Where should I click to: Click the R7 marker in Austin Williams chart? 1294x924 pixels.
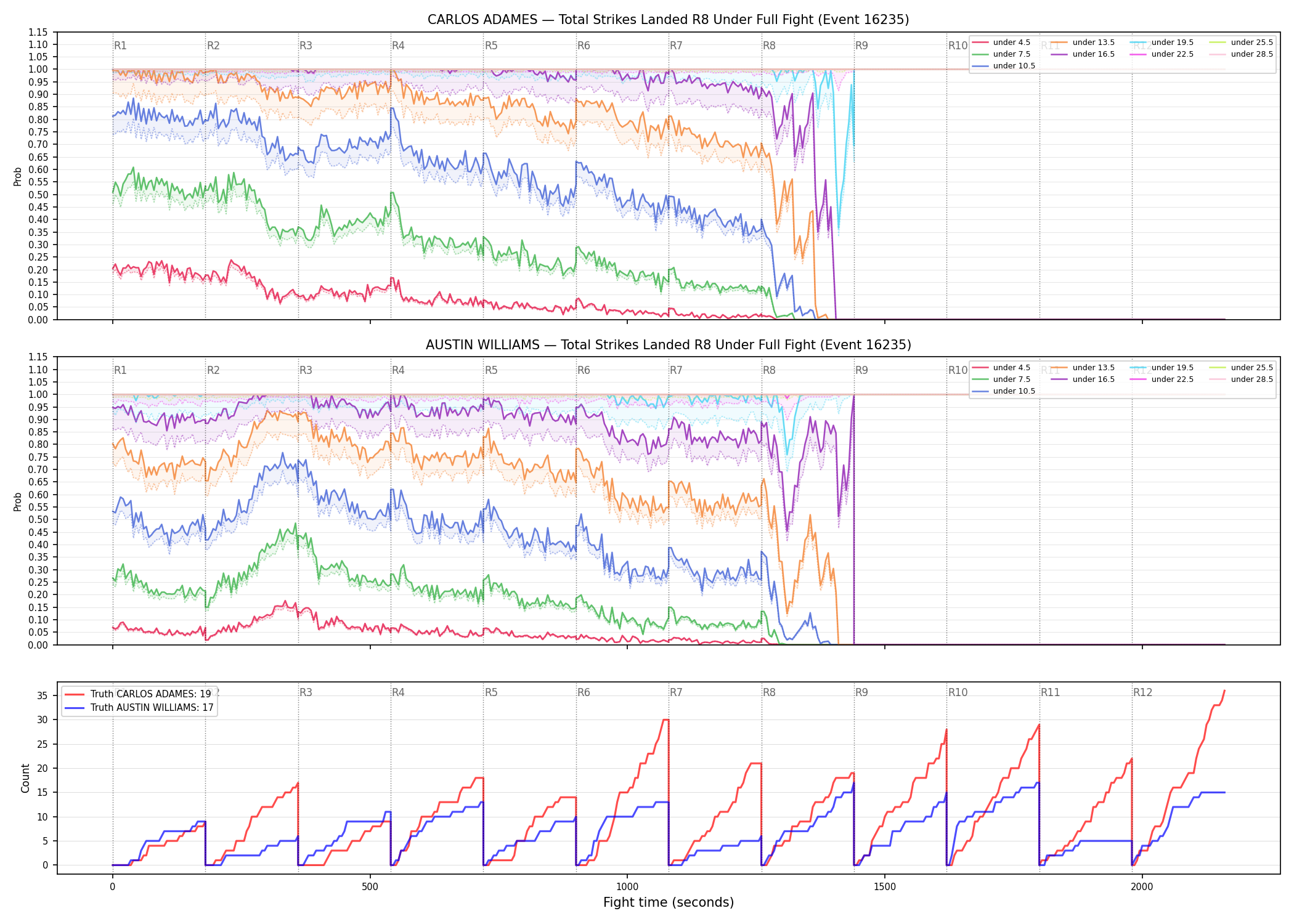pyautogui.click(x=676, y=370)
